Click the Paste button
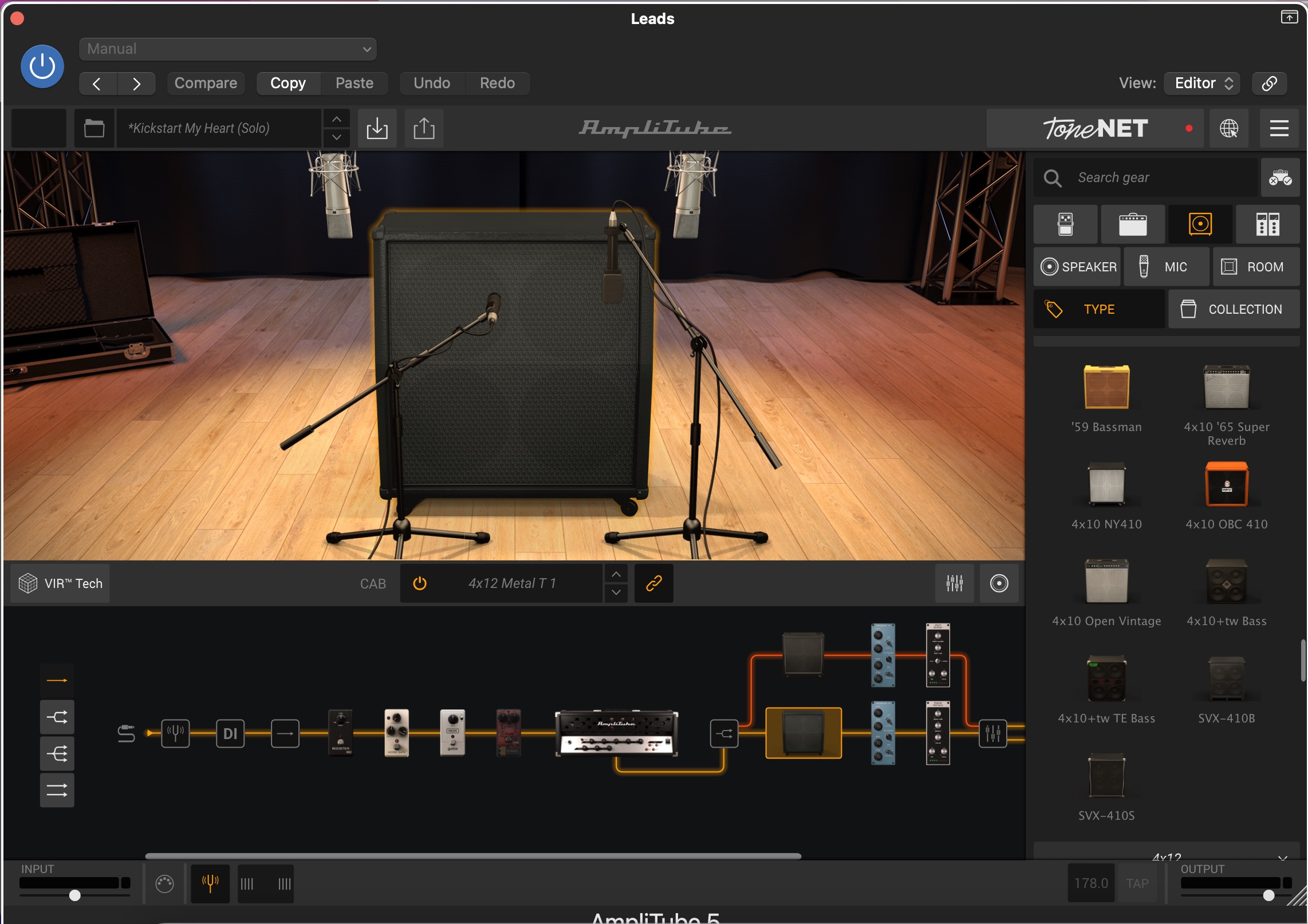The image size is (1308, 924). (354, 84)
